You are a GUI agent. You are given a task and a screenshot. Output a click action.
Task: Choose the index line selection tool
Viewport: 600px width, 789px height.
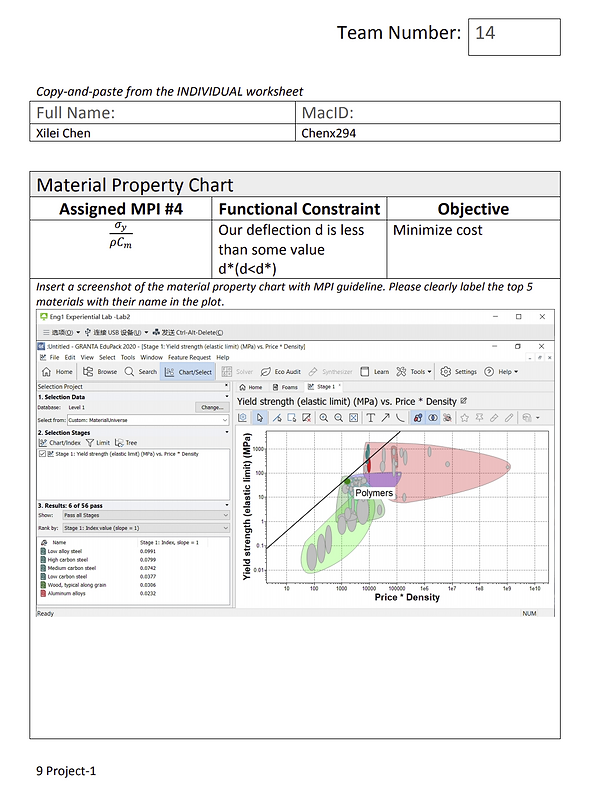coord(277,418)
